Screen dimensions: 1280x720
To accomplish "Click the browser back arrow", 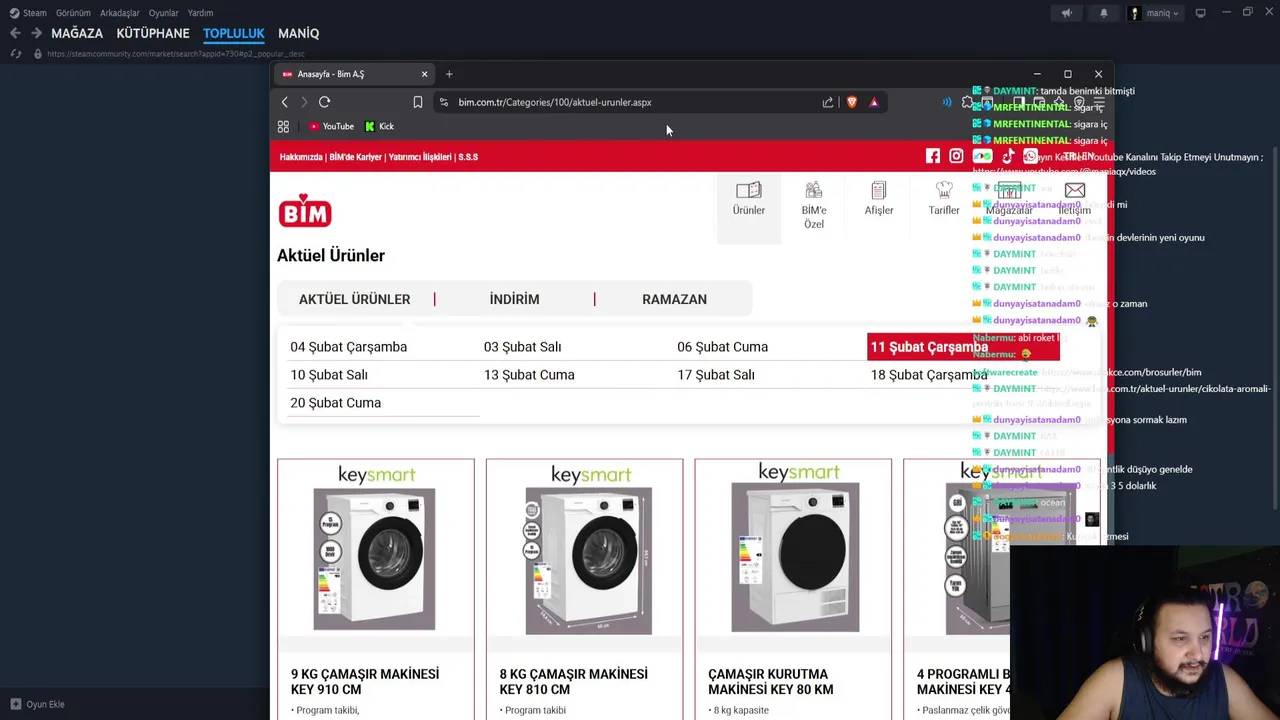I will (284, 102).
